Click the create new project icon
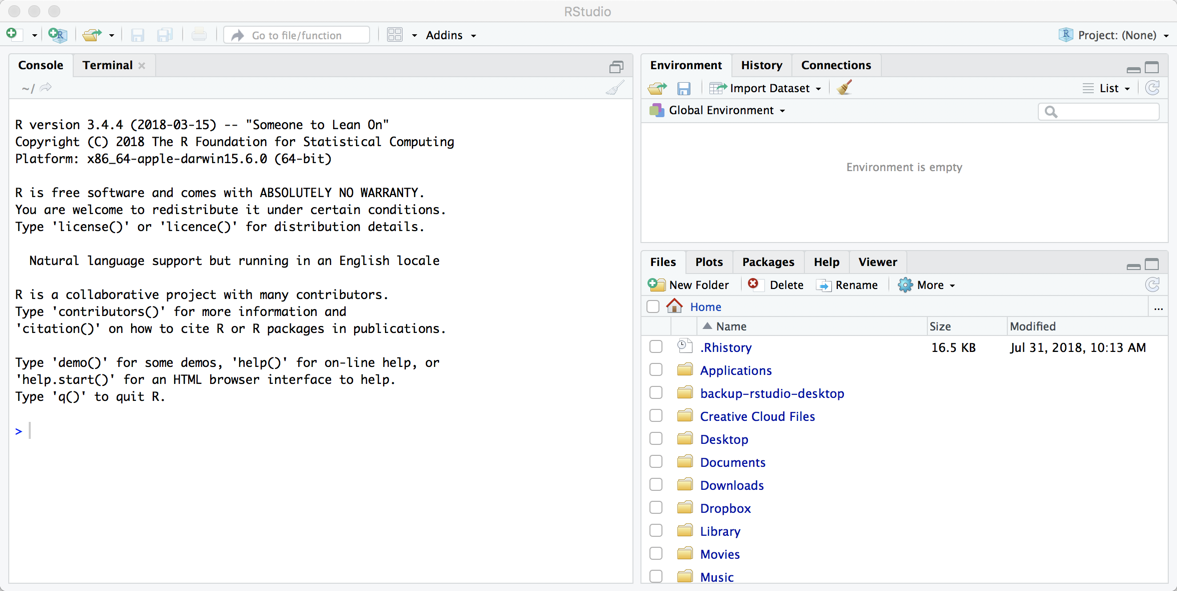 pos(57,35)
